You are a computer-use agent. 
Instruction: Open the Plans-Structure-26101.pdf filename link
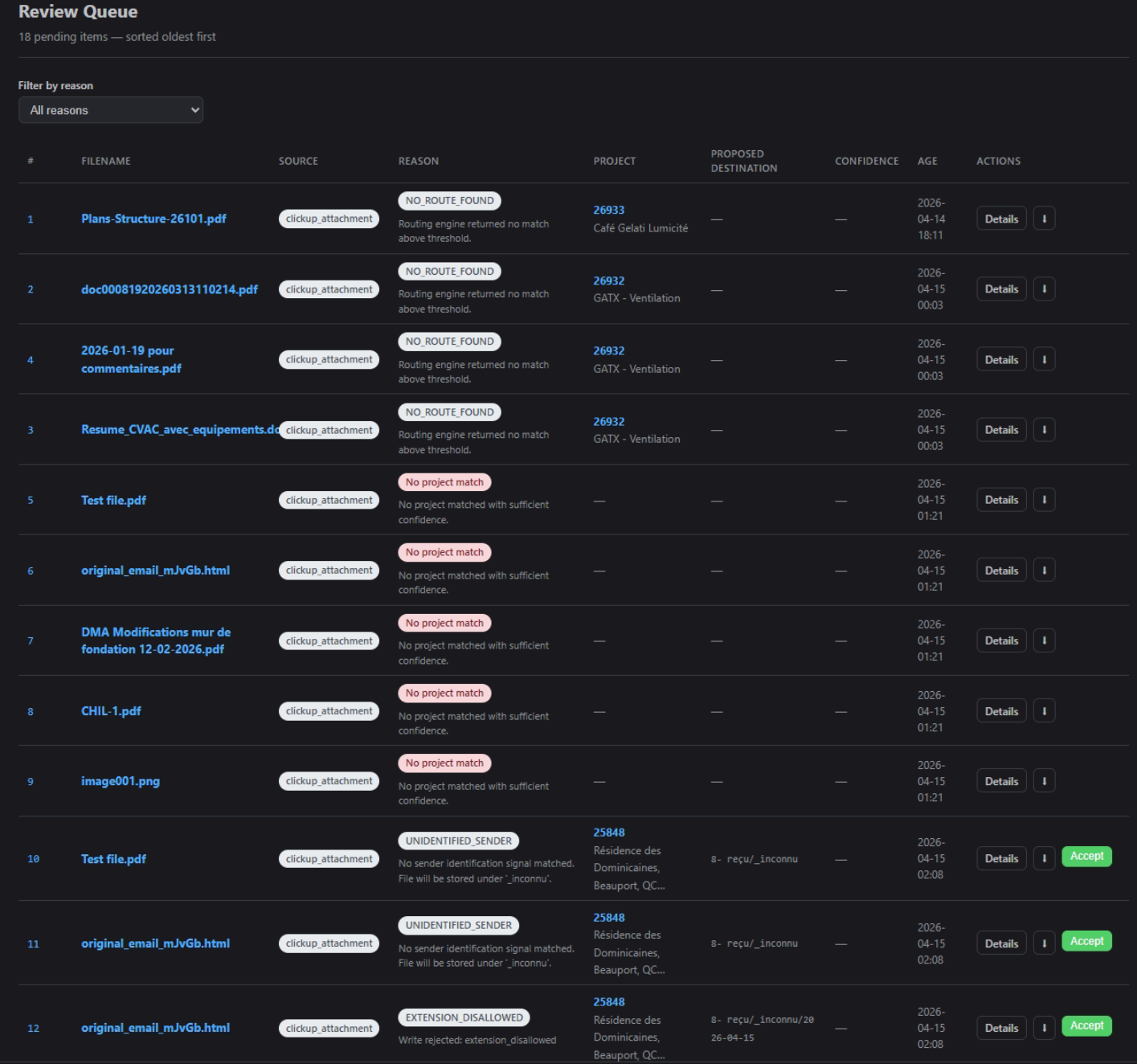pos(153,219)
